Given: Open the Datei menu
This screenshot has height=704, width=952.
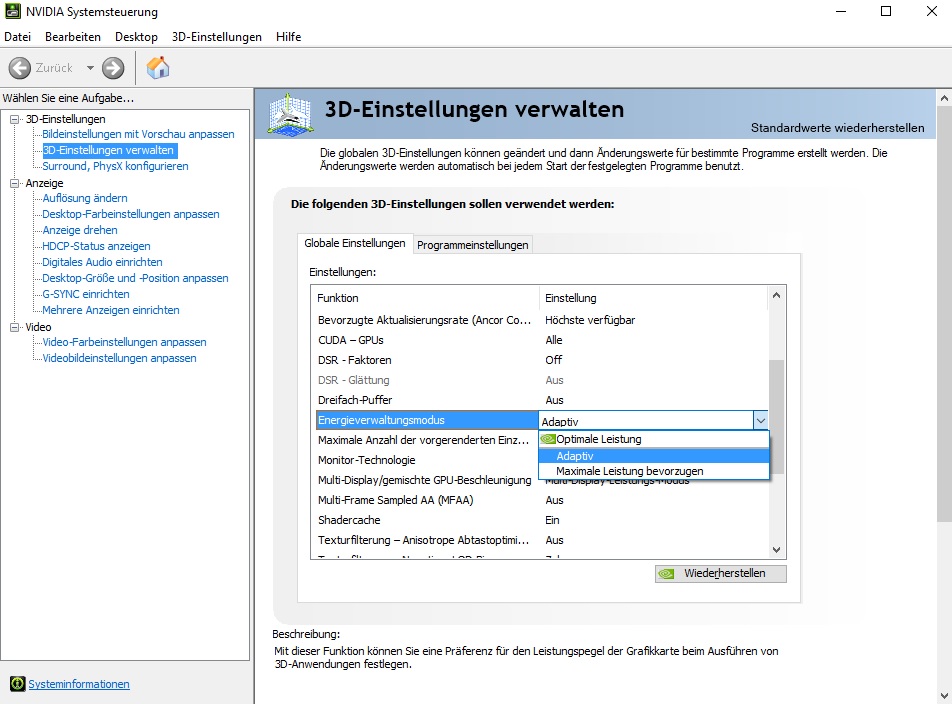Looking at the screenshot, I should click(18, 37).
